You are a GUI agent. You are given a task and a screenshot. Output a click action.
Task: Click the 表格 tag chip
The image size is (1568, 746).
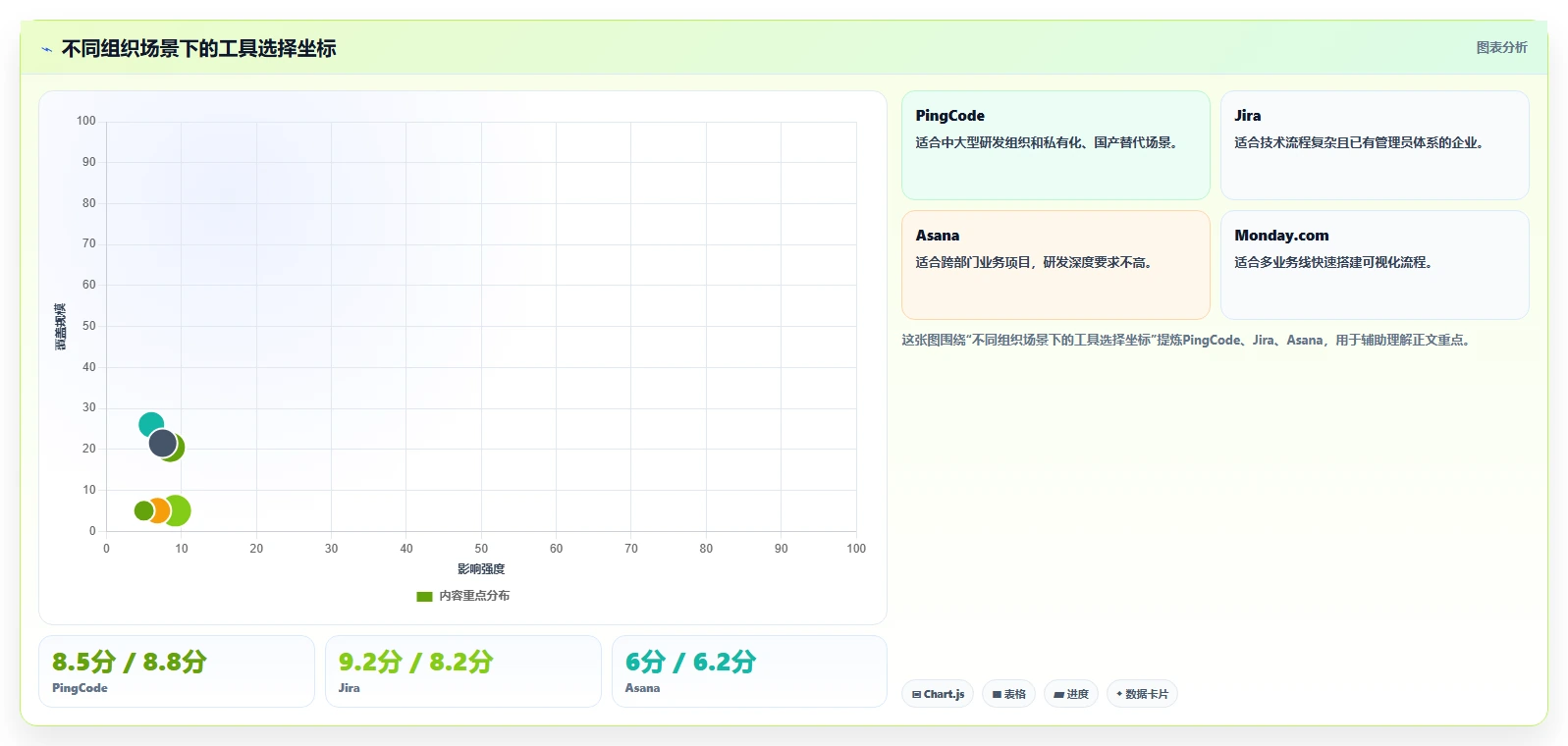coord(1008,694)
